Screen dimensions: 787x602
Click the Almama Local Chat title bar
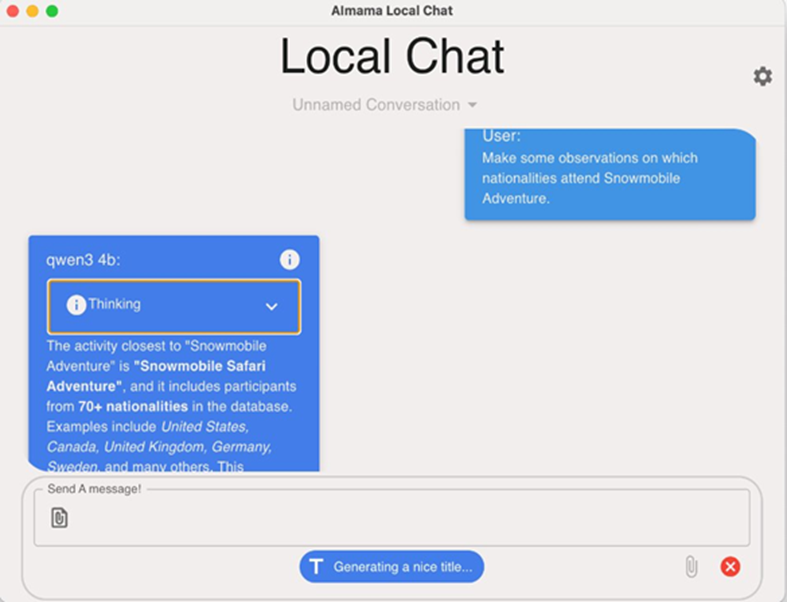pyautogui.click(x=392, y=11)
